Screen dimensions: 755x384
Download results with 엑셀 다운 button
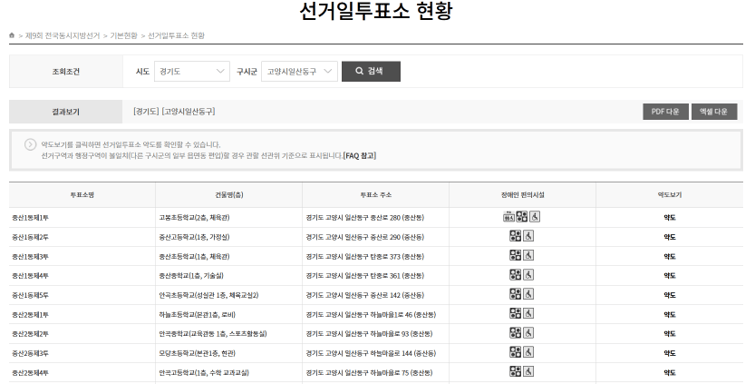[x=714, y=111]
